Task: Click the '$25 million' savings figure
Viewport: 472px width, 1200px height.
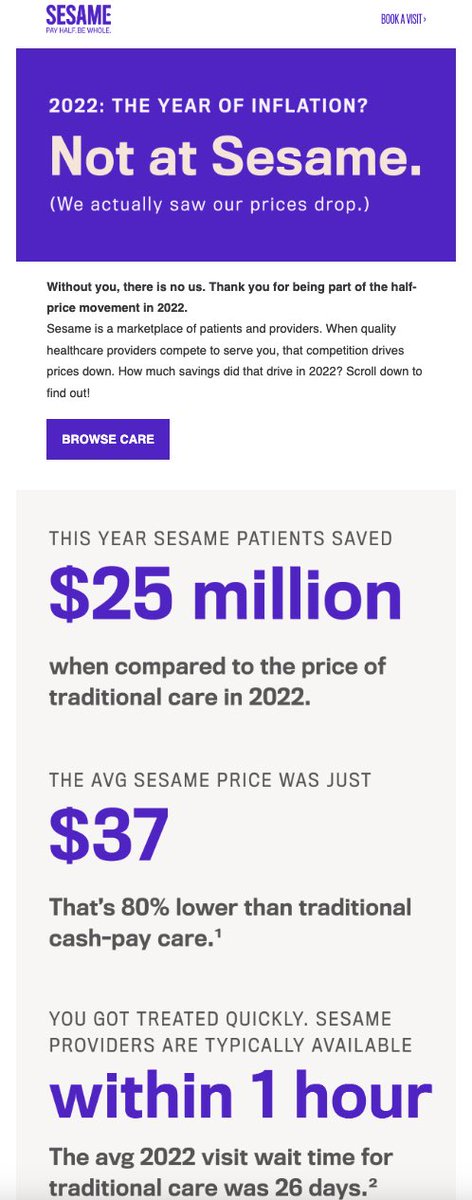Action: (226, 598)
